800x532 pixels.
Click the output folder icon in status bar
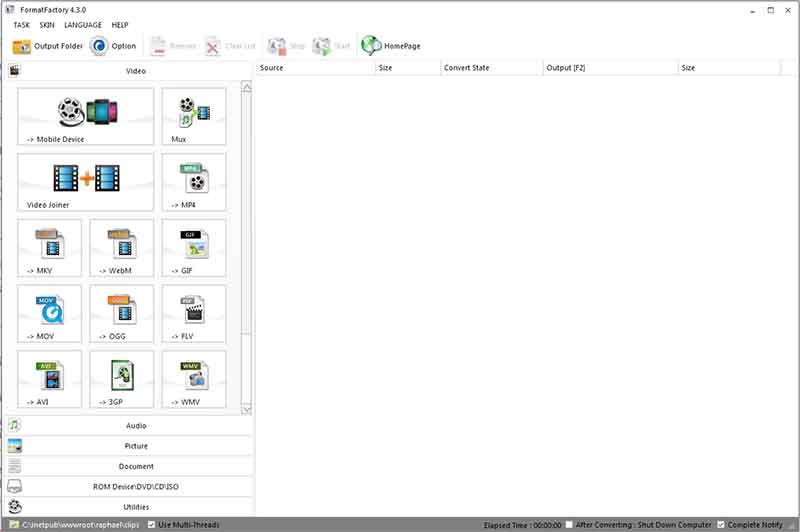point(14,524)
